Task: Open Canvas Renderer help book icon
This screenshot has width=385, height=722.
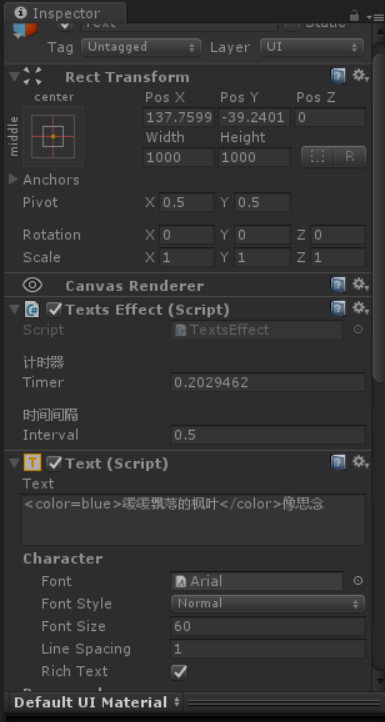Action: pos(338,285)
